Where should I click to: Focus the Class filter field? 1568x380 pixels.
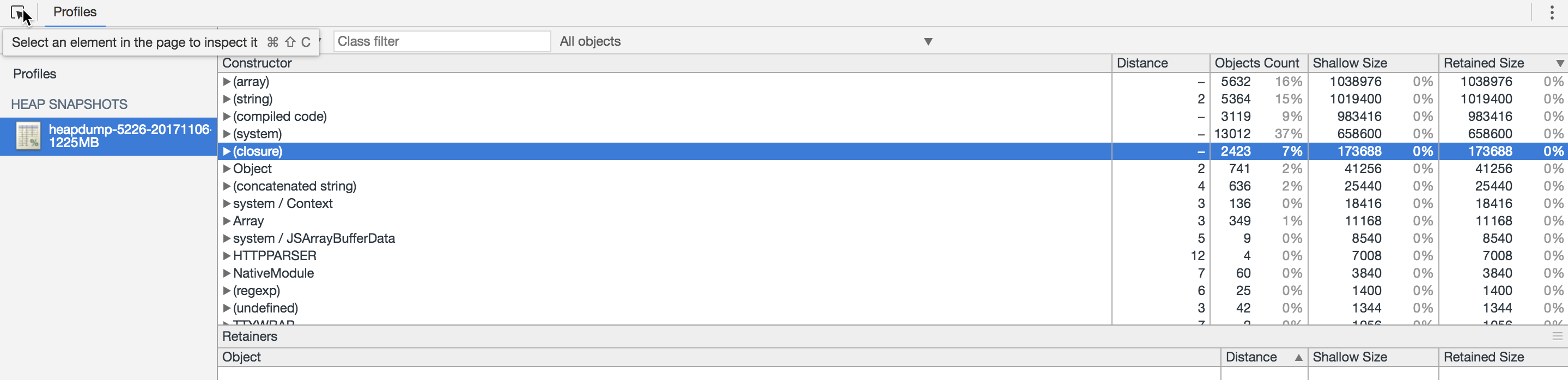[x=442, y=41]
